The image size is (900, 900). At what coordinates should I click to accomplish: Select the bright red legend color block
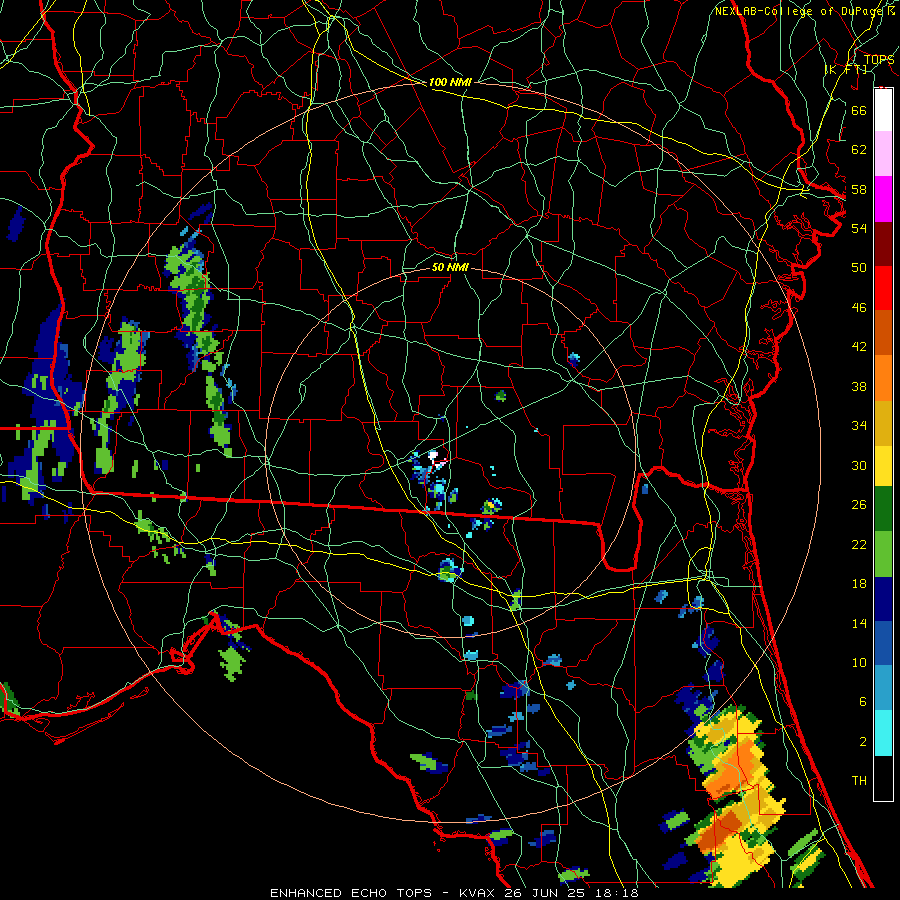click(x=883, y=288)
